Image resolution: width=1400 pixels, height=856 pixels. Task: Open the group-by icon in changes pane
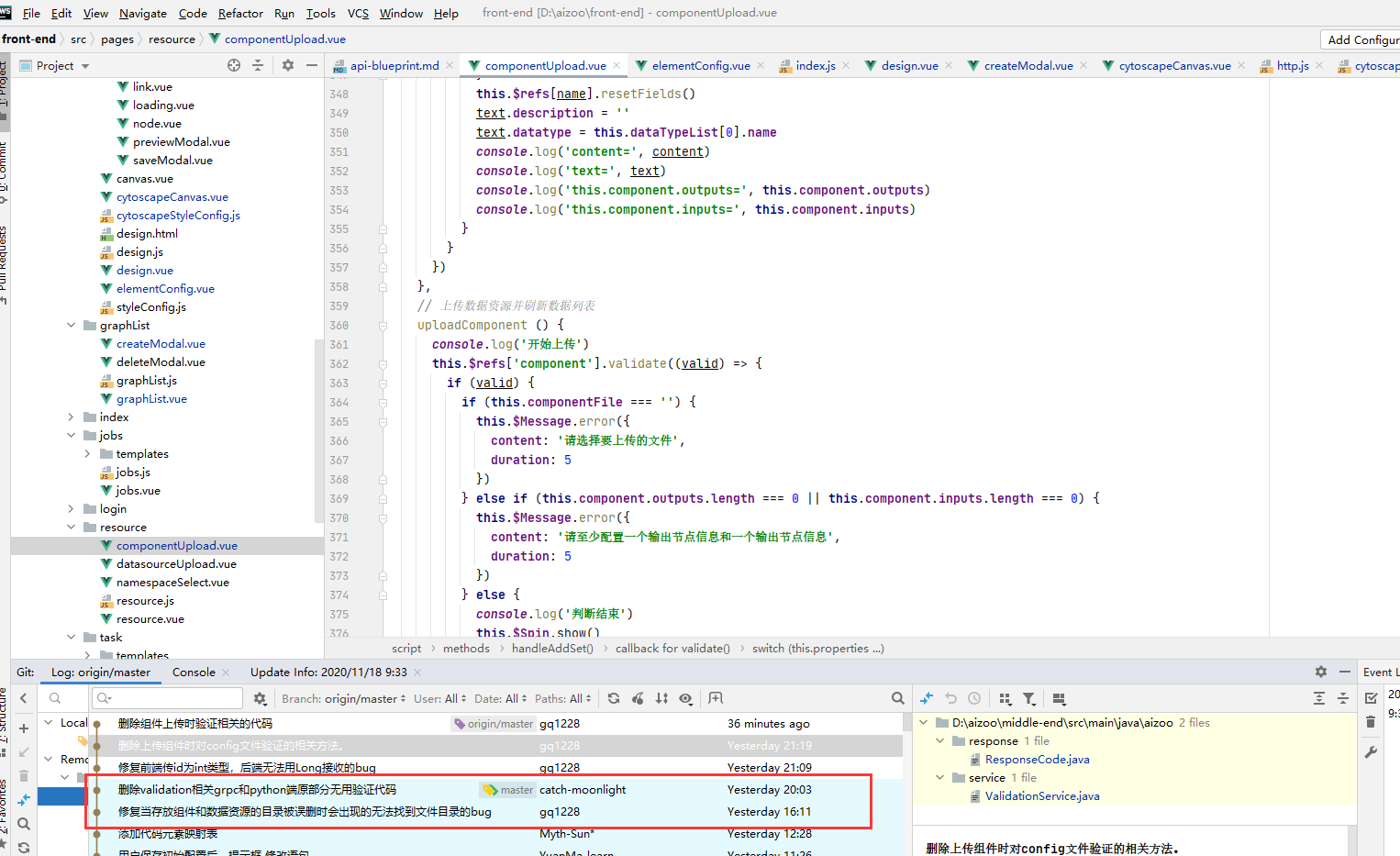coord(1006,698)
